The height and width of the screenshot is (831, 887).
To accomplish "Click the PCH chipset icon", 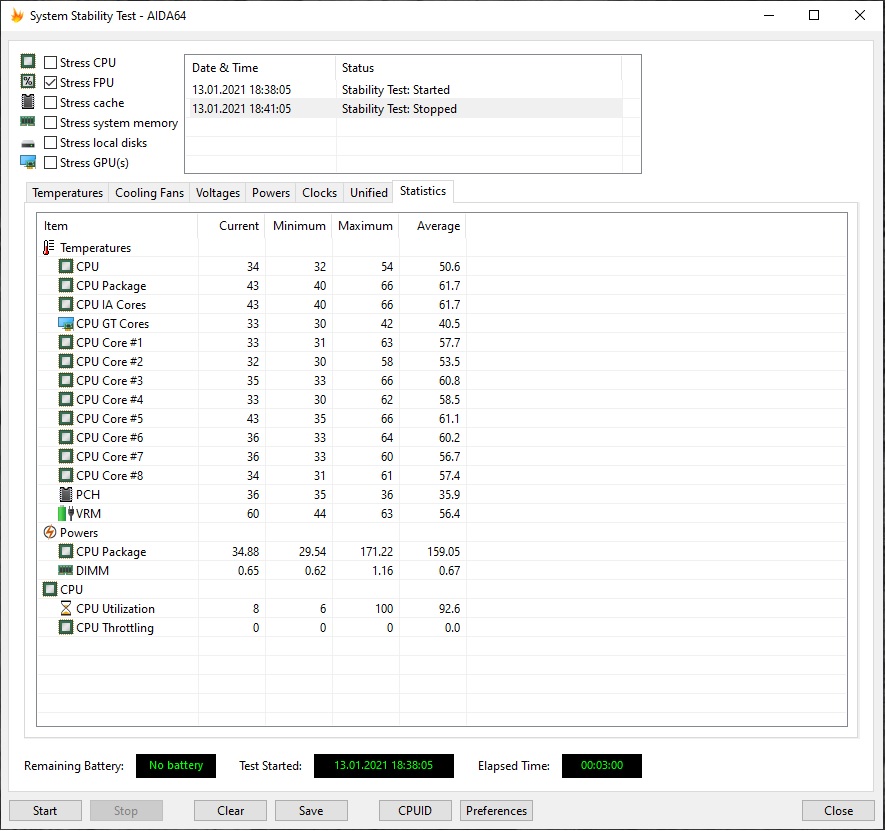I will (x=66, y=494).
